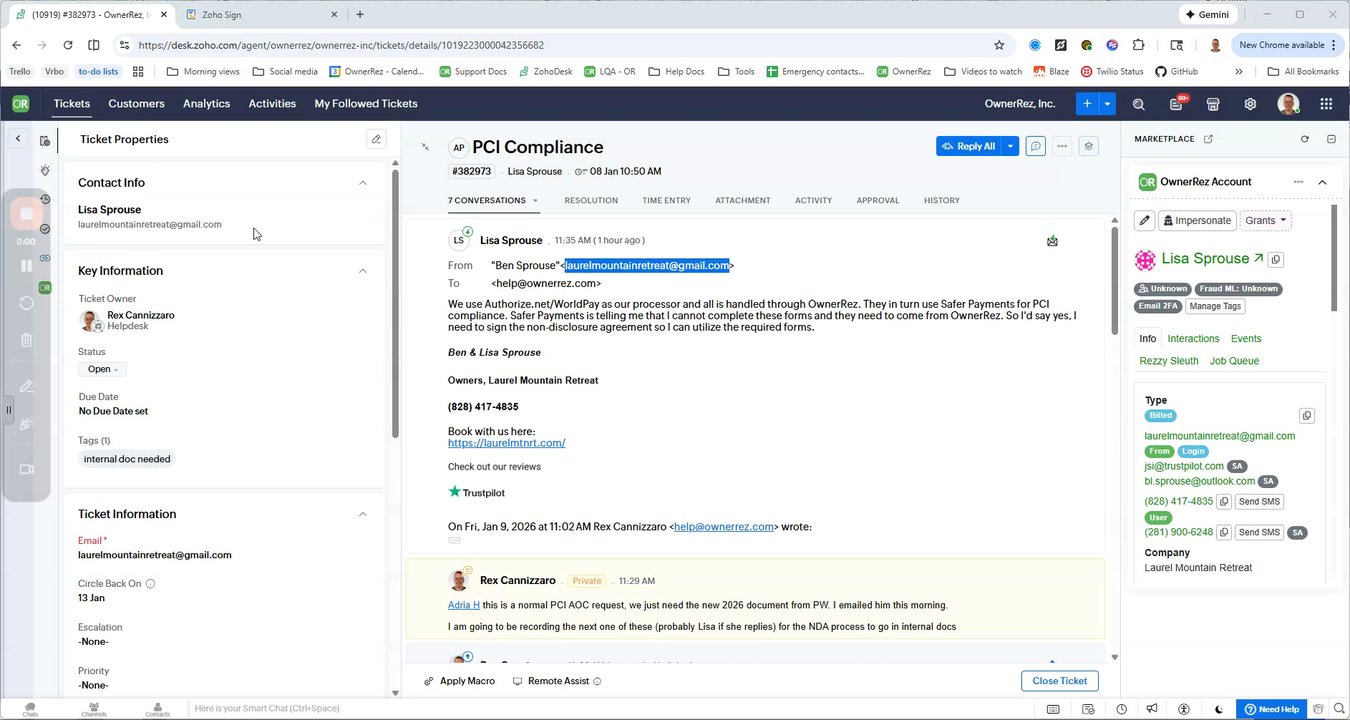Switch to the Resolution tab
The height and width of the screenshot is (720, 1350).
(591, 201)
